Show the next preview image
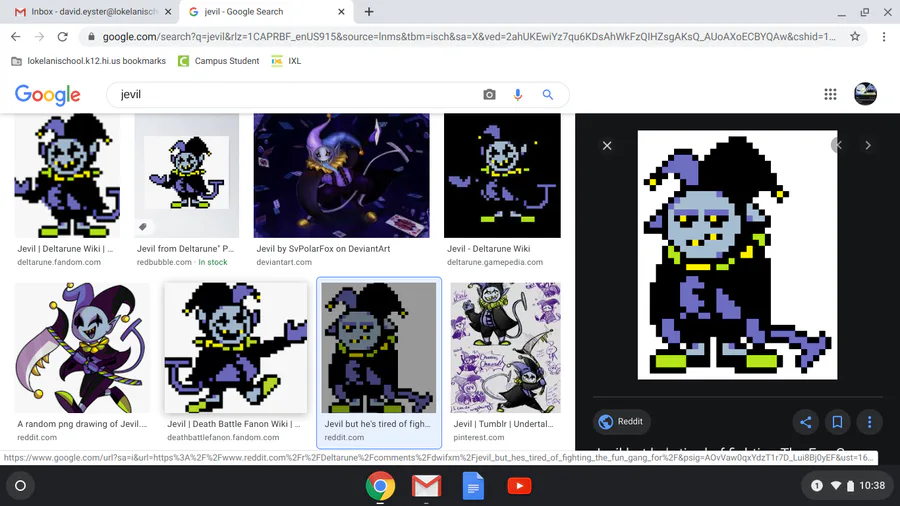The width and height of the screenshot is (900, 506). (868, 146)
